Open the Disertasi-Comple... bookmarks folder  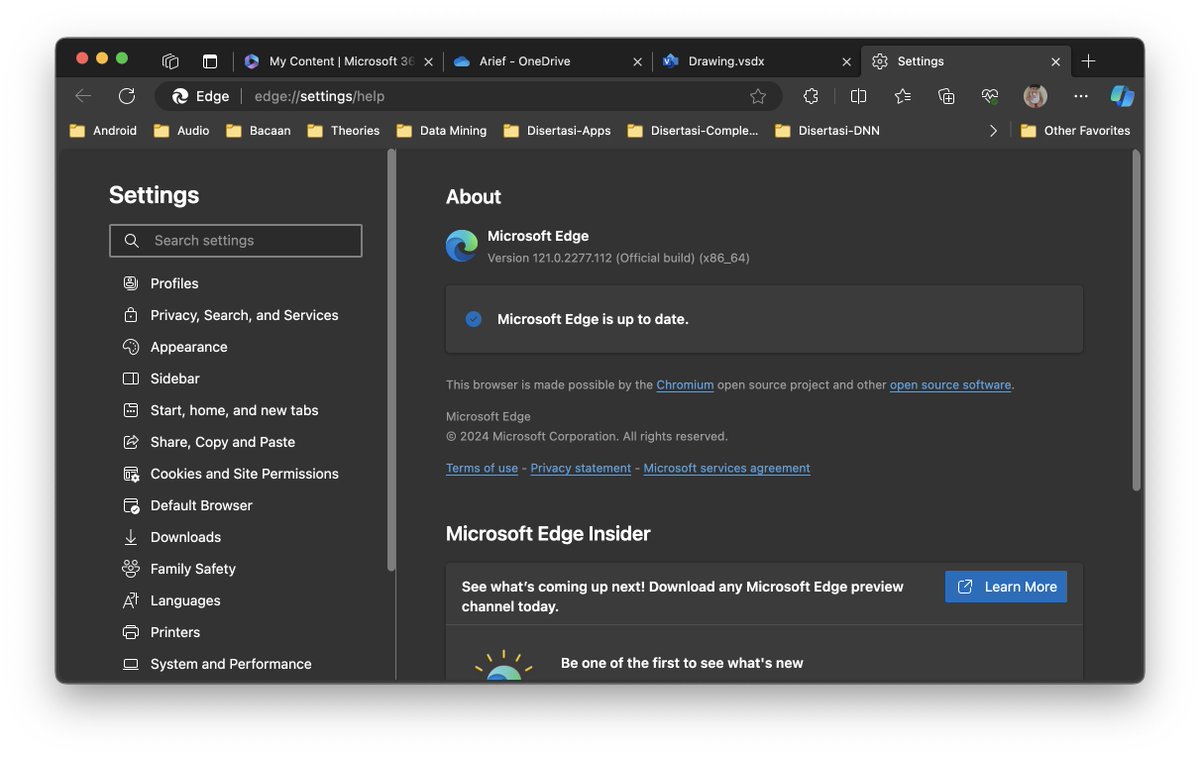tap(693, 130)
